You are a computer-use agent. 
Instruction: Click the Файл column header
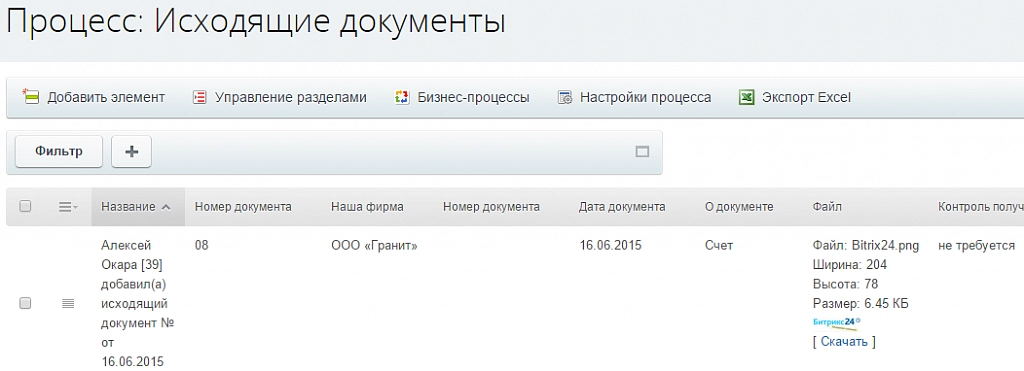pos(827,206)
